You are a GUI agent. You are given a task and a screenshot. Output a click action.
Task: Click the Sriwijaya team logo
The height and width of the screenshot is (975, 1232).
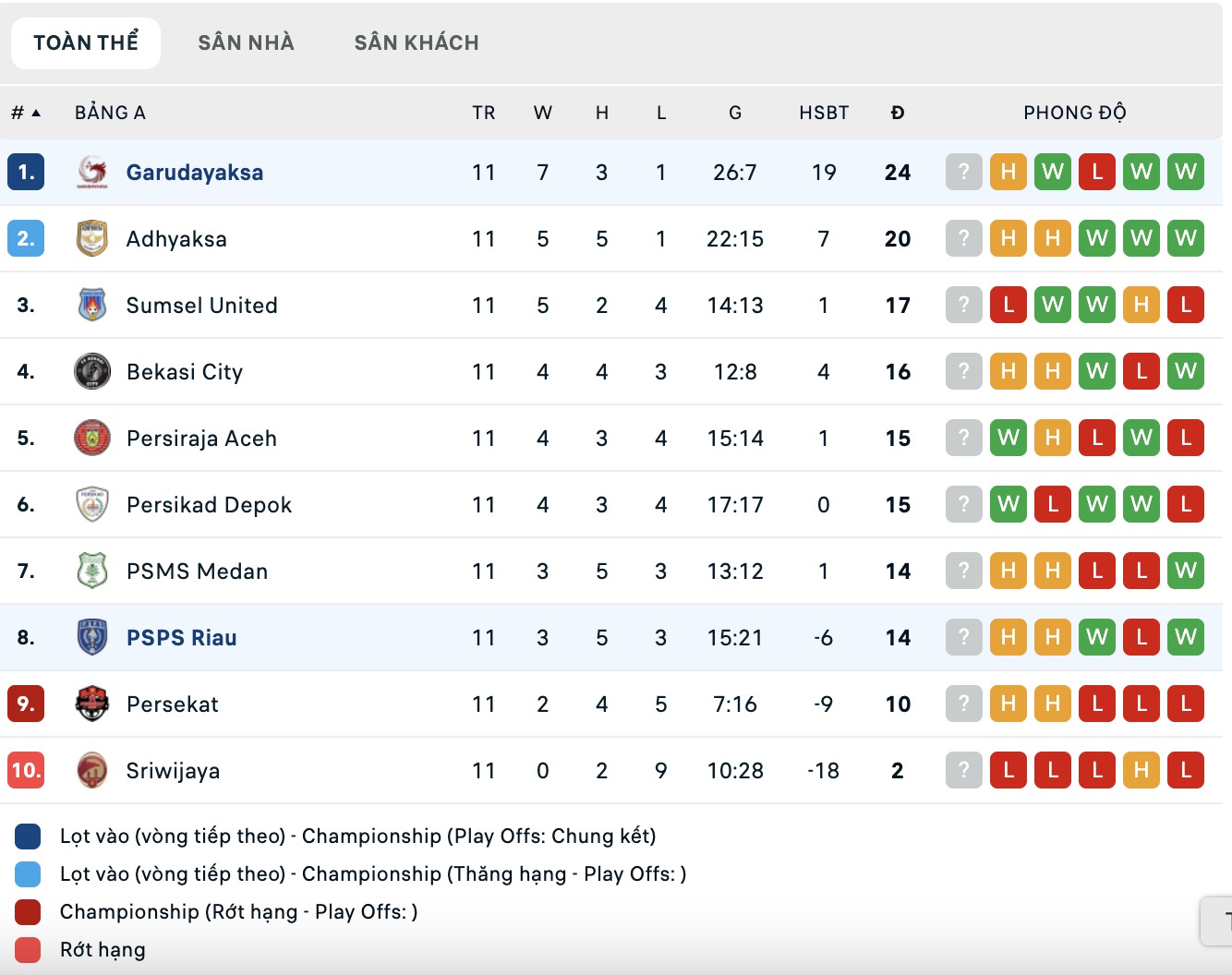(x=91, y=770)
